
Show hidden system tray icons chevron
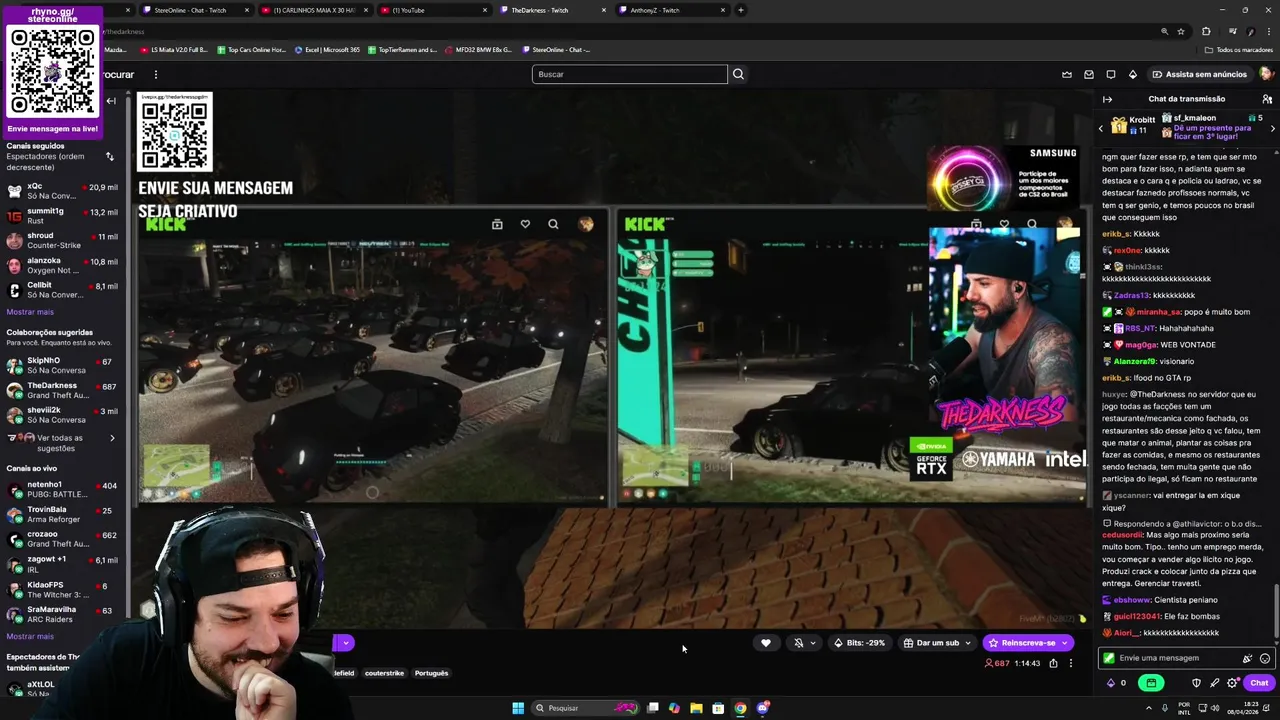click(1148, 708)
